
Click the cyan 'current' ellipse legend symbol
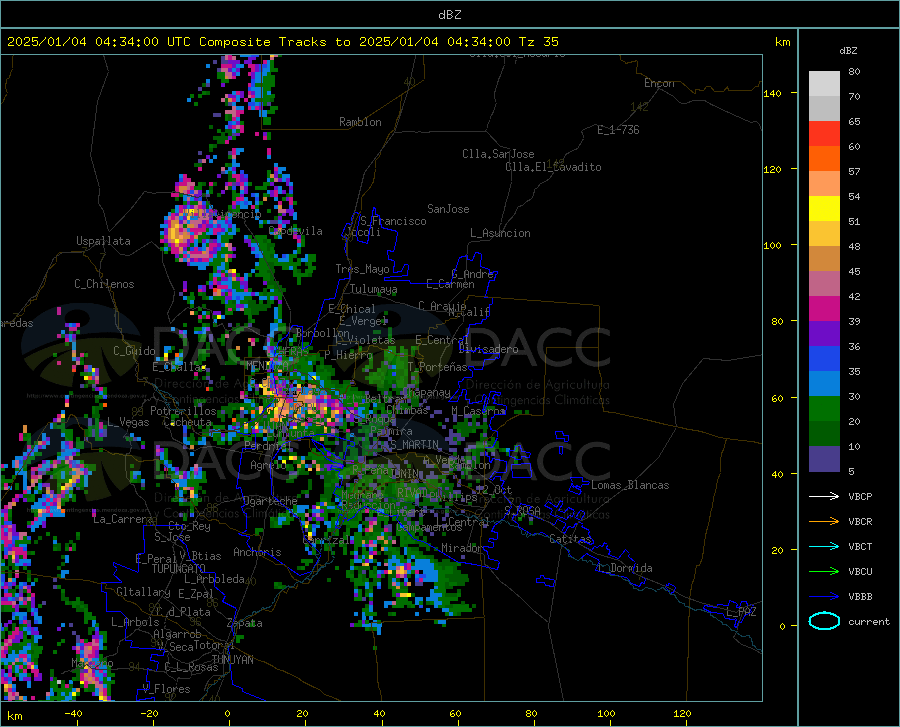pos(824,621)
